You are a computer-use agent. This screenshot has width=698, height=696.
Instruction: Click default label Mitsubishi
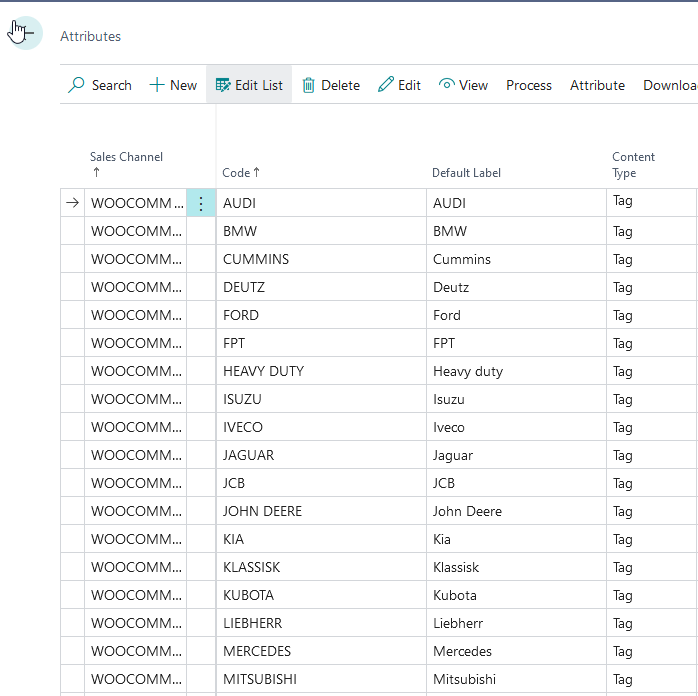[516, 680]
